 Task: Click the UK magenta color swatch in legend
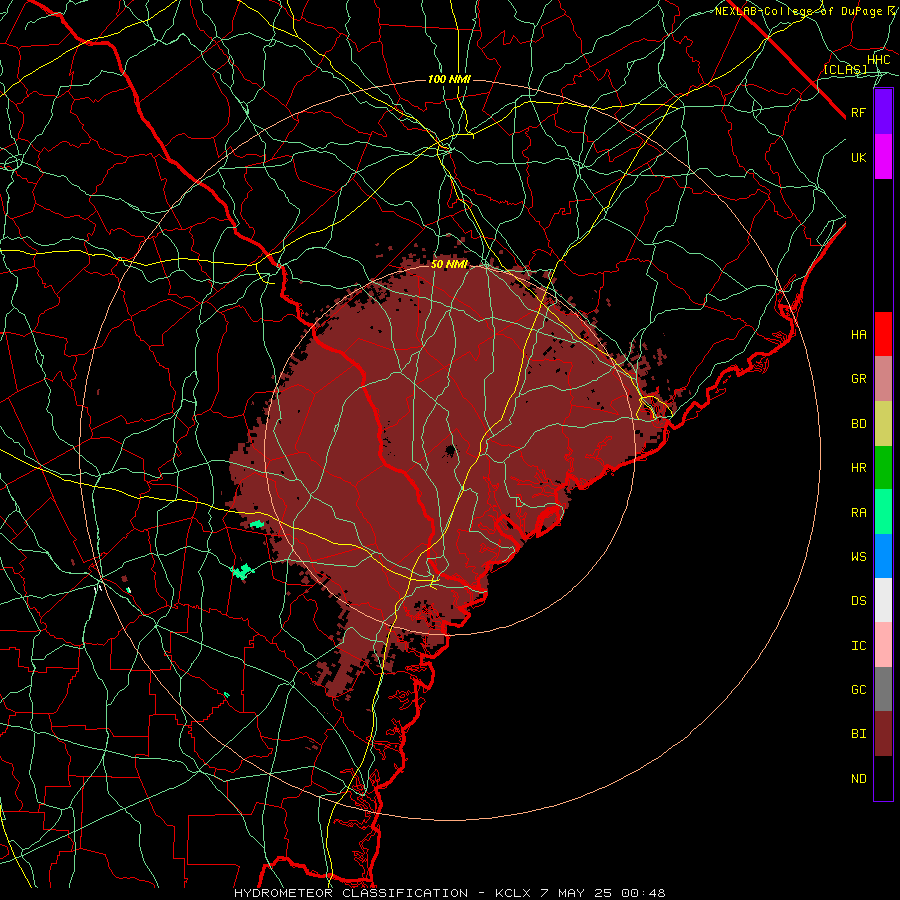click(883, 157)
